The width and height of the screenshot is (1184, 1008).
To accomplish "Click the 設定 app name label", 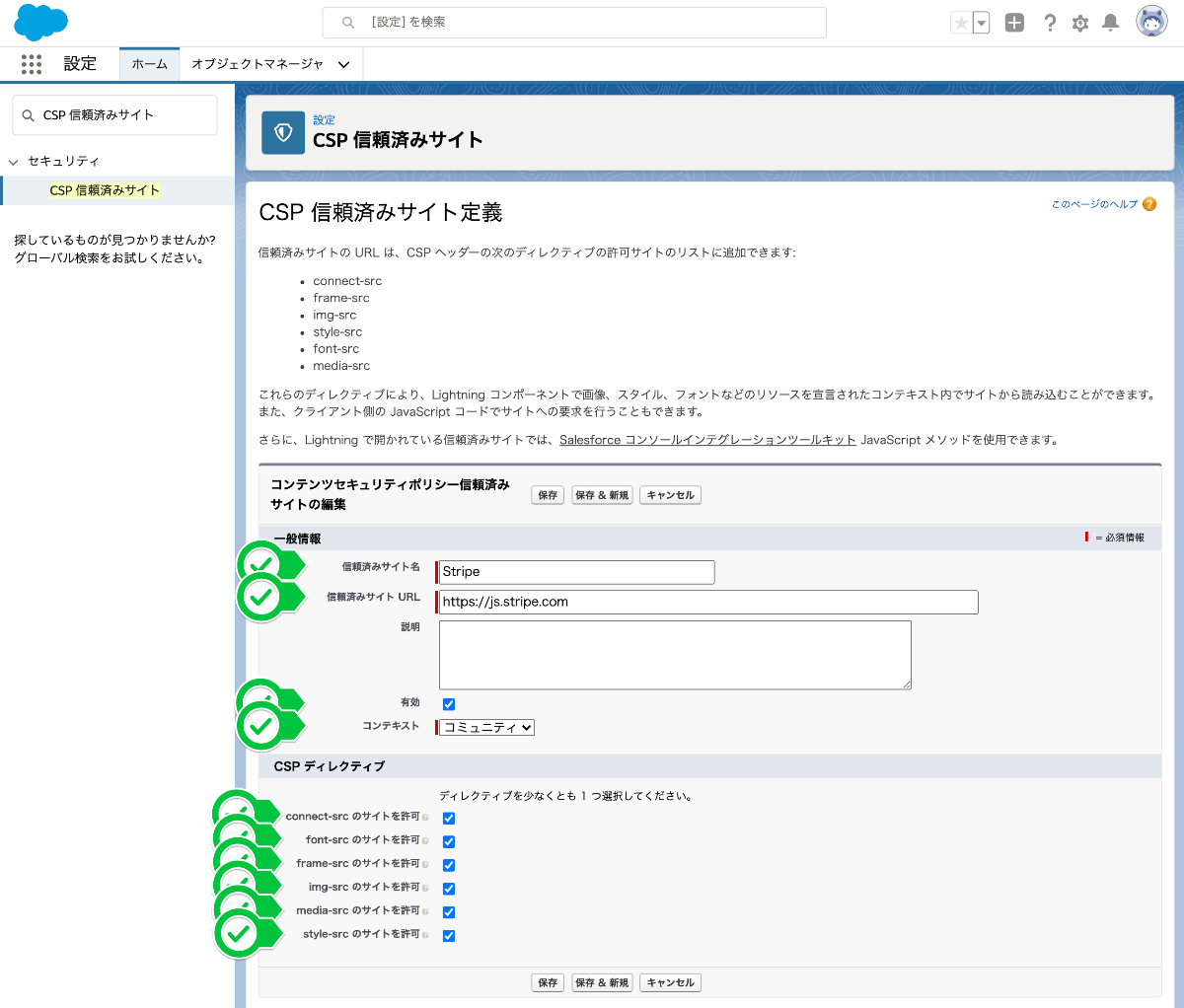I will pos(80,64).
